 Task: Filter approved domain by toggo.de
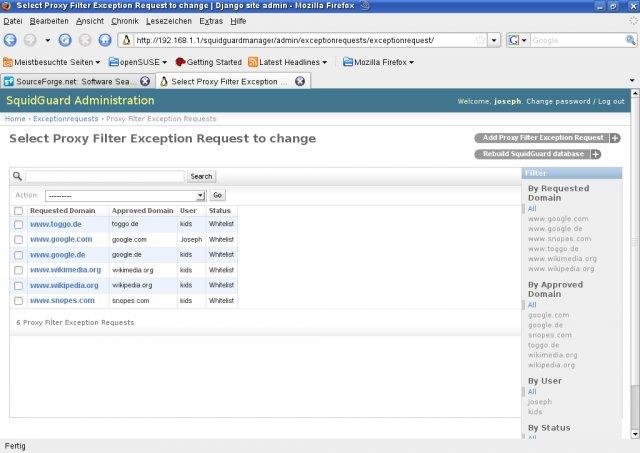pyautogui.click(x=543, y=345)
